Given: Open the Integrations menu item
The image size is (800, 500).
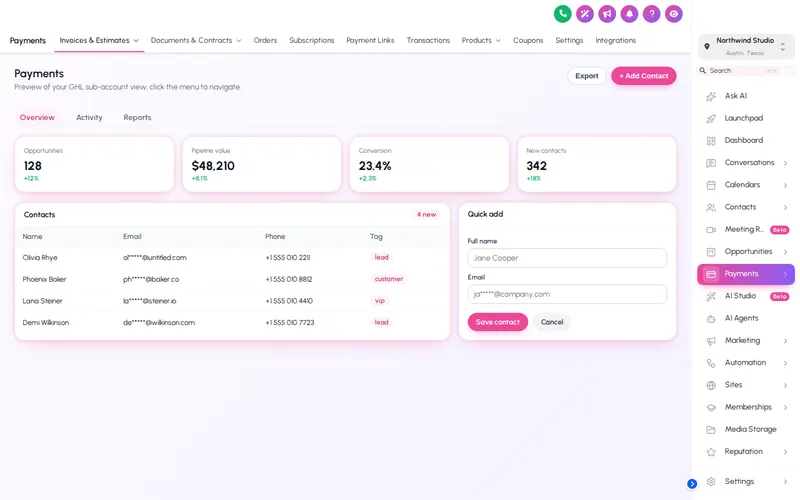Looking at the screenshot, I should pyautogui.click(x=615, y=40).
